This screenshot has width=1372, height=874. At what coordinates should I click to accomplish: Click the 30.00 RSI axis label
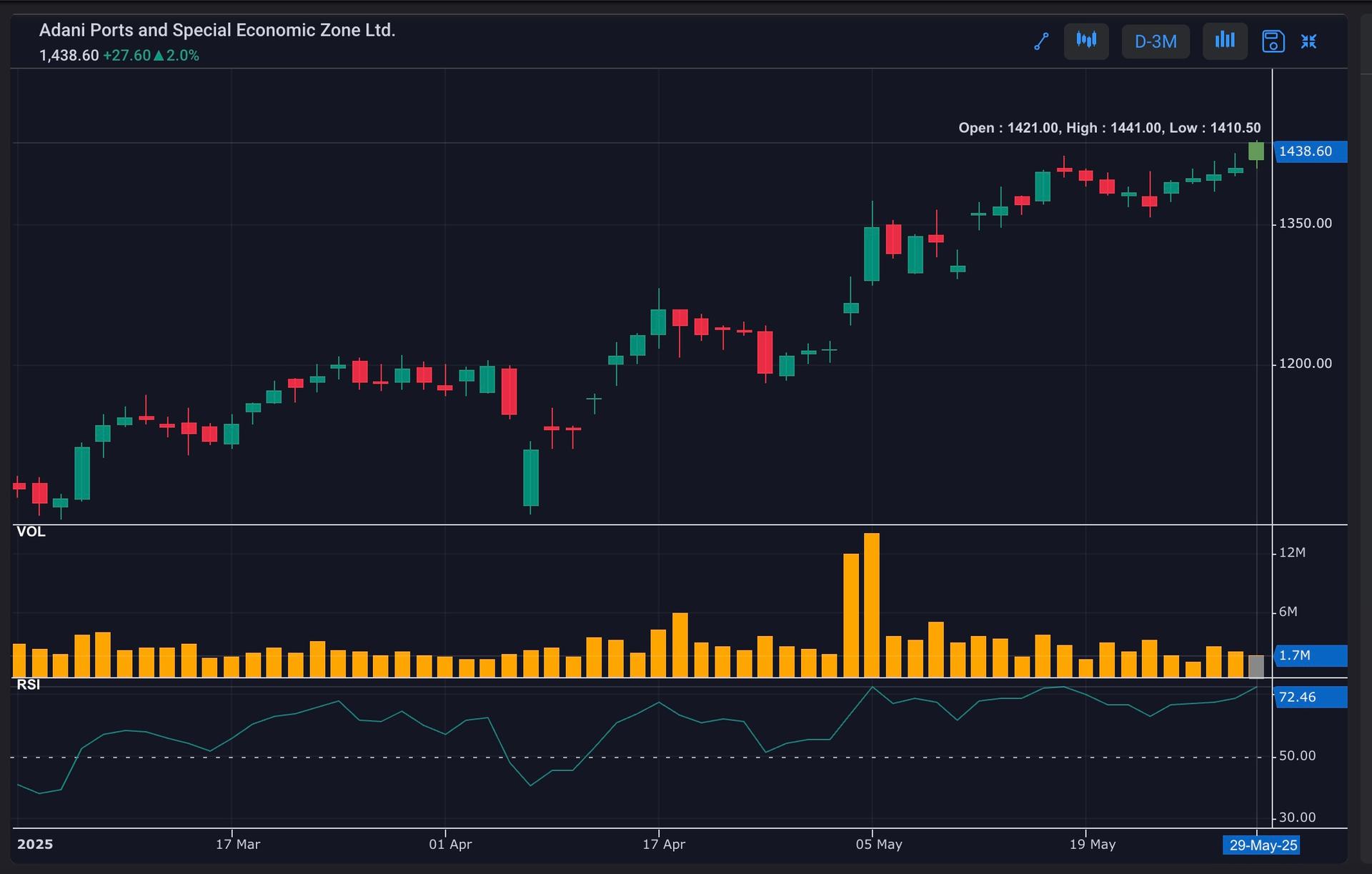pyautogui.click(x=1297, y=818)
